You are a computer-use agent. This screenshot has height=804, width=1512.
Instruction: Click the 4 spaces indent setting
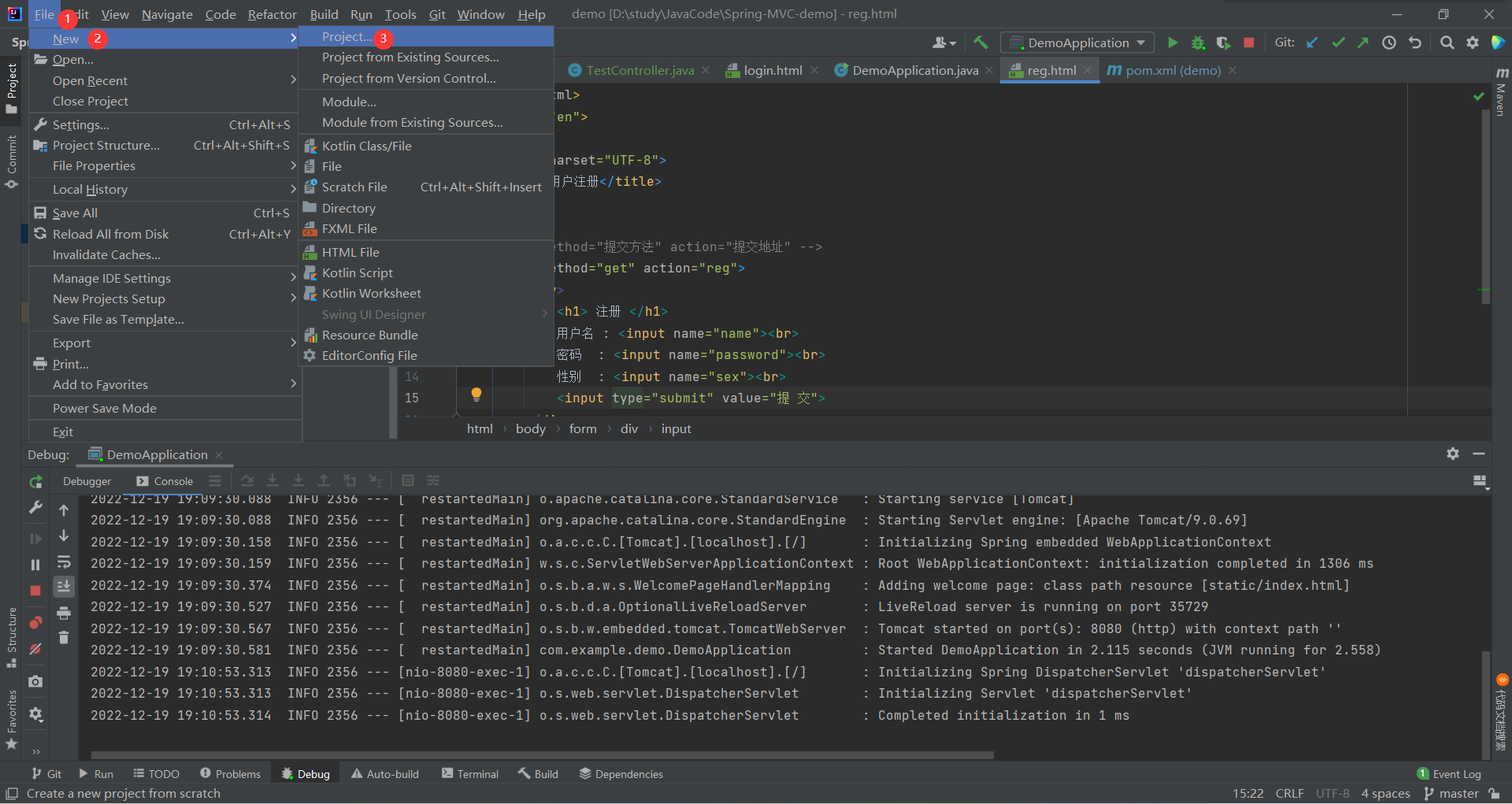(1385, 793)
